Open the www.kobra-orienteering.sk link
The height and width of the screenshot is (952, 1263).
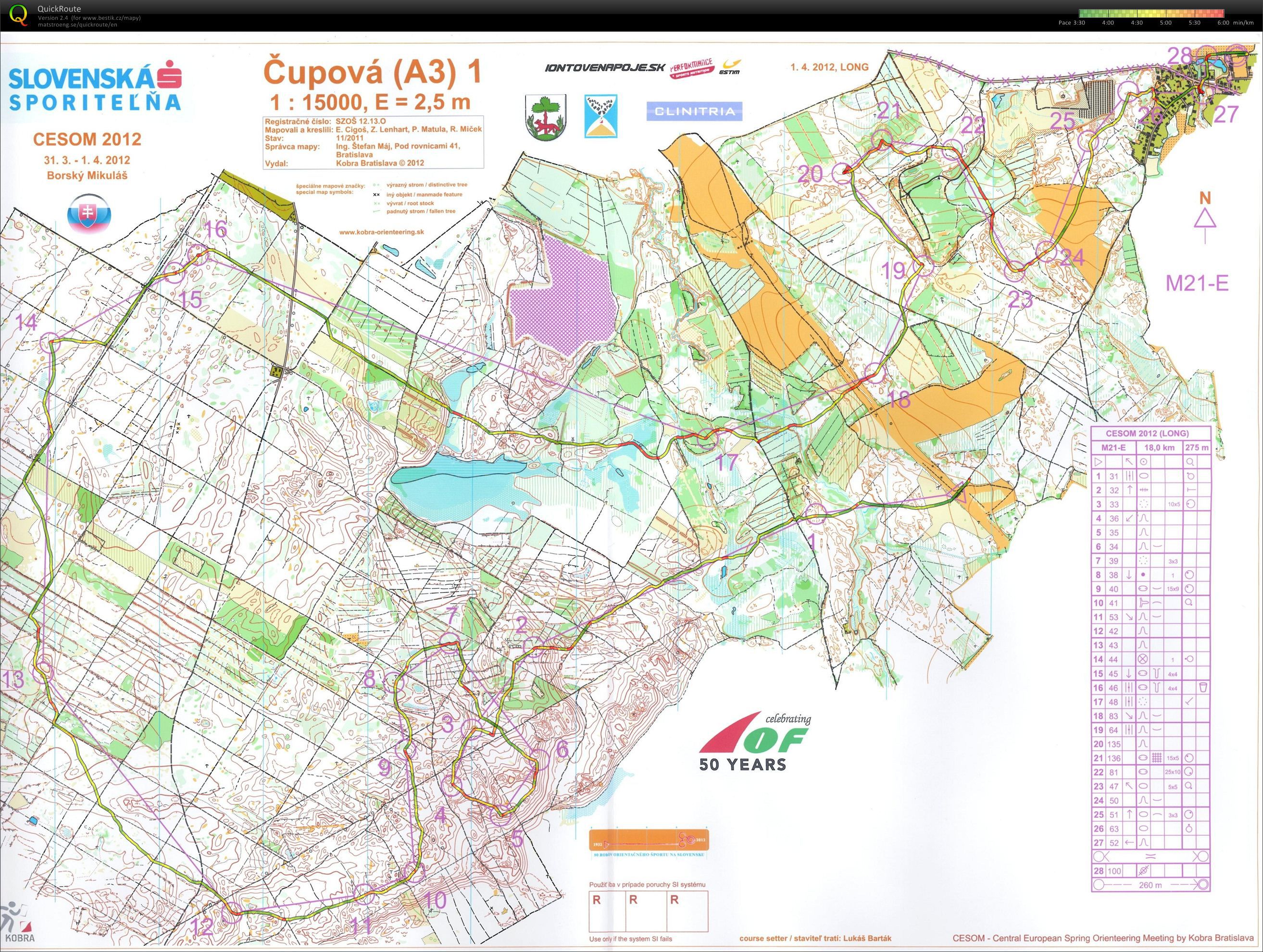pyautogui.click(x=381, y=232)
